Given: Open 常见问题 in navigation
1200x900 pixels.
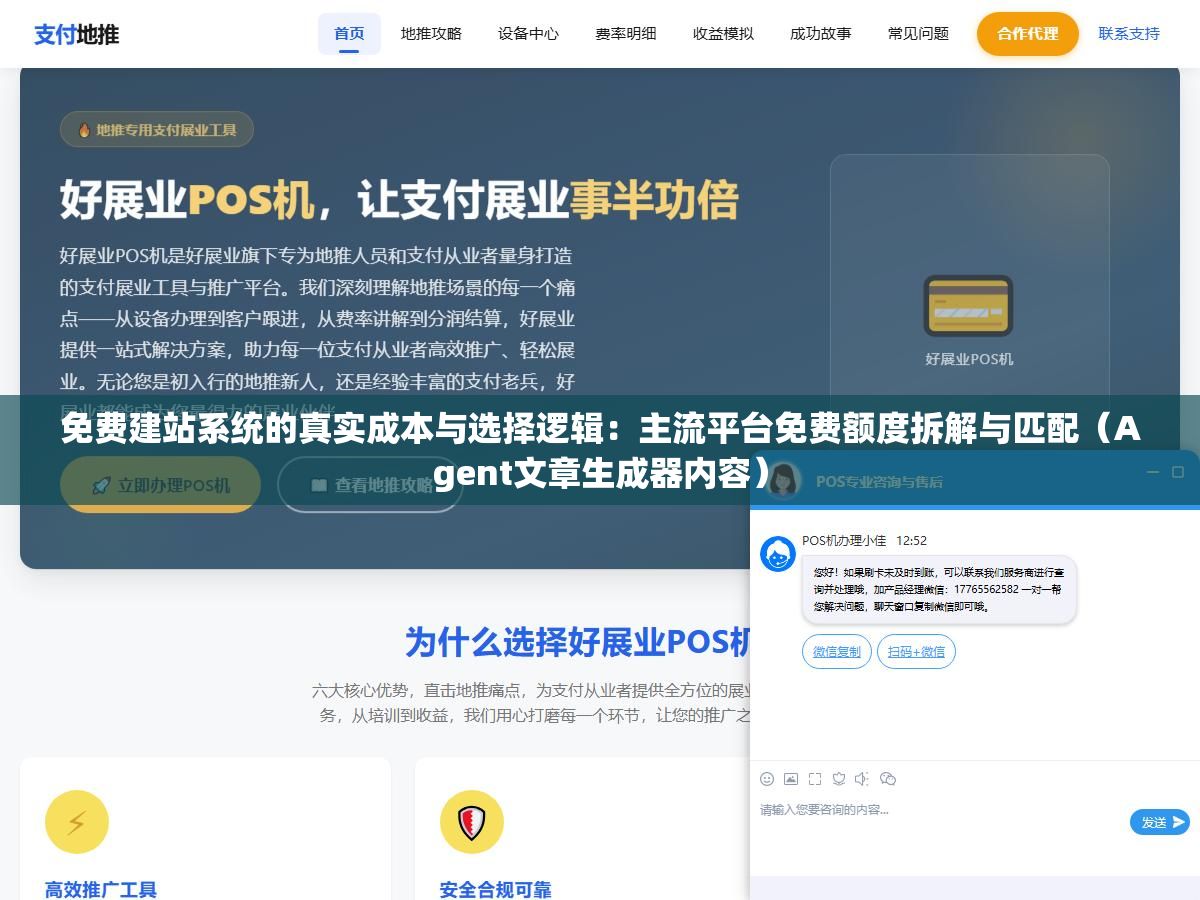Looking at the screenshot, I should 918,34.
